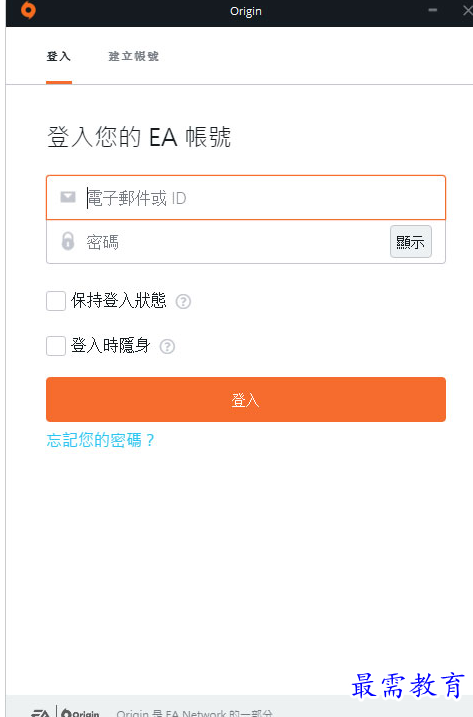Click the orange Origin logo in title bar

(x=28, y=11)
